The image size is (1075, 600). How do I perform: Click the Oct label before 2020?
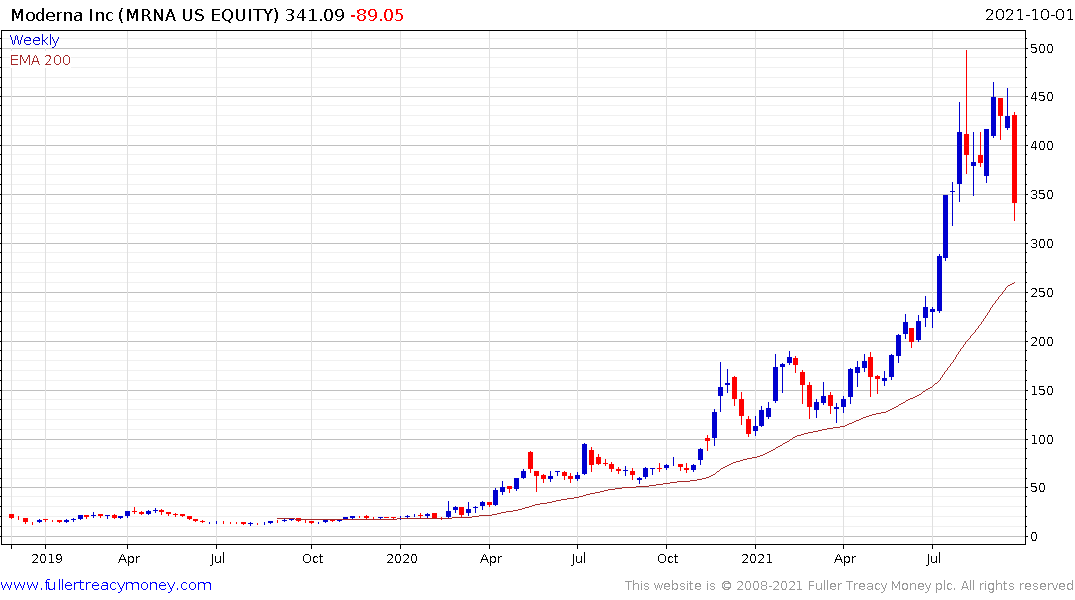(313, 558)
